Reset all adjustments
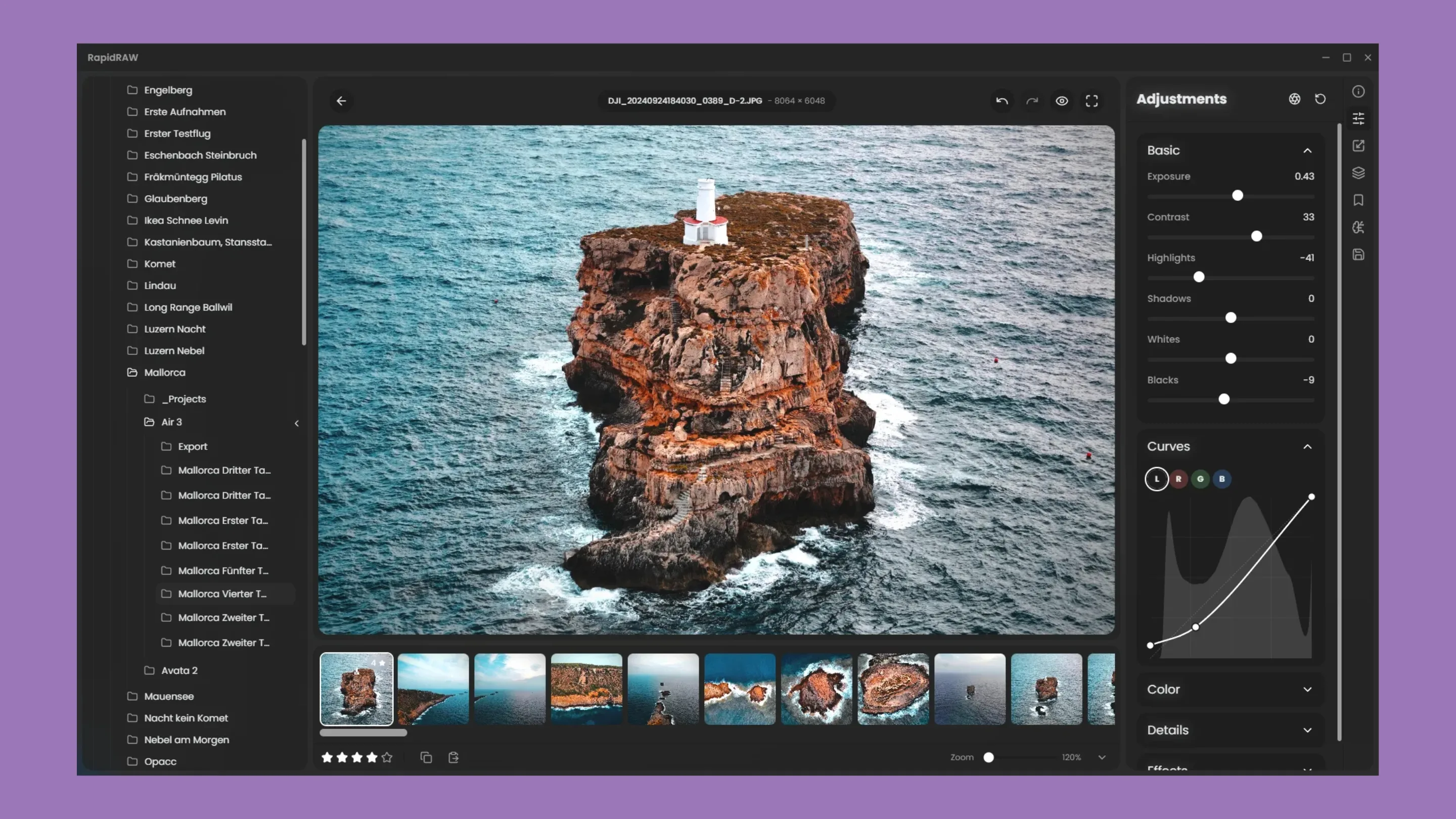Image resolution: width=1456 pixels, height=819 pixels. coord(1321,99)
